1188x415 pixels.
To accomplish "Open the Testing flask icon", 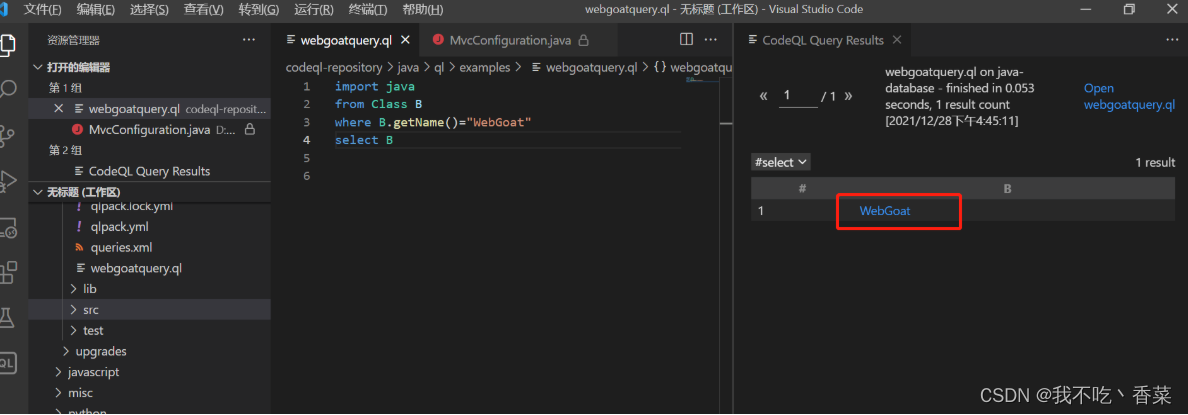I will pos(7,317).
